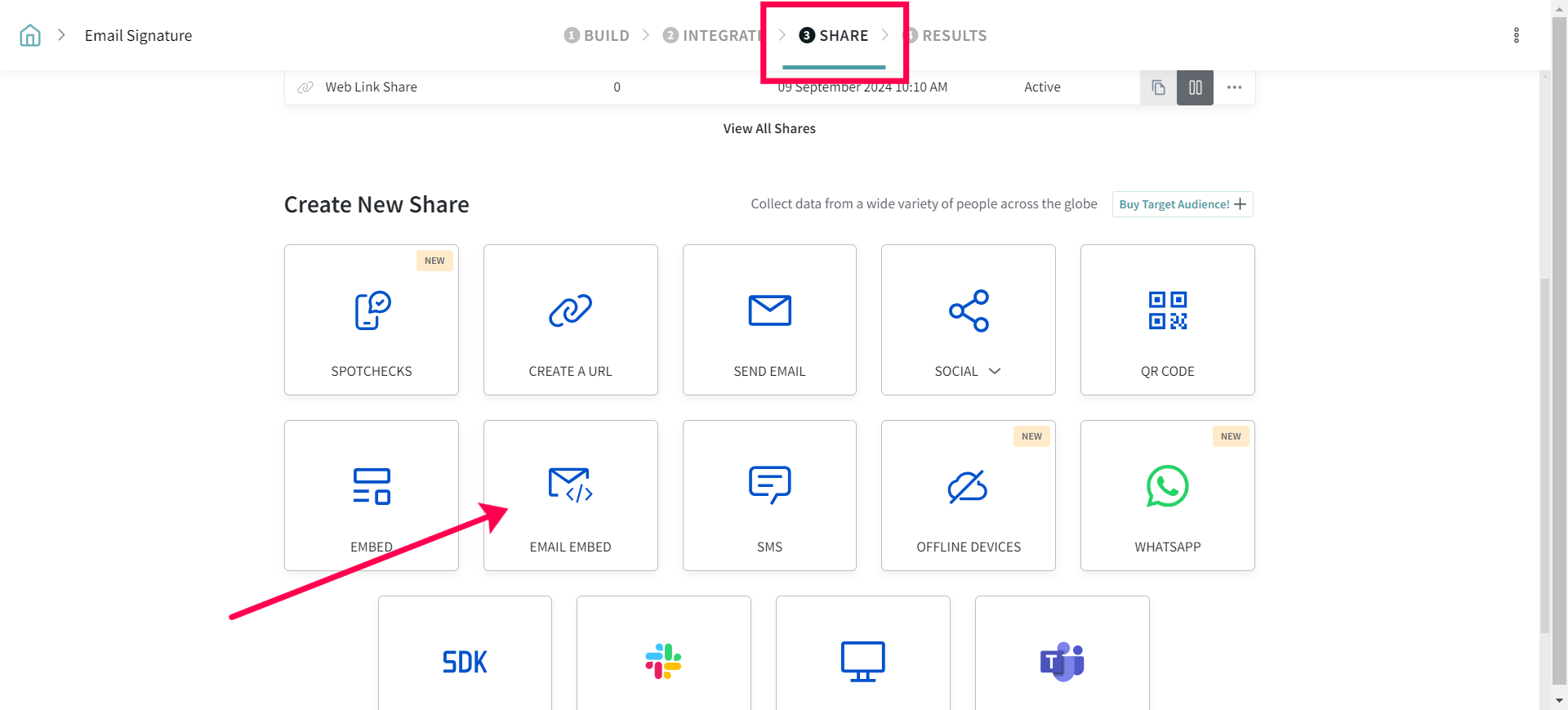The width and height of the screenshot is (1568, 710).
Task: Open the Spotchecks share option
Action: point(371,319)
